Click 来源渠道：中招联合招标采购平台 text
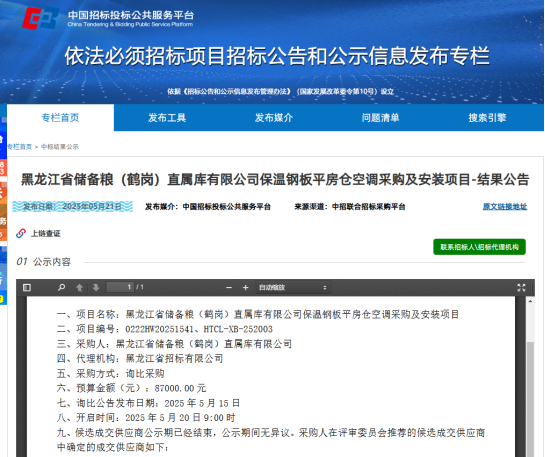 tap(350, 207)
